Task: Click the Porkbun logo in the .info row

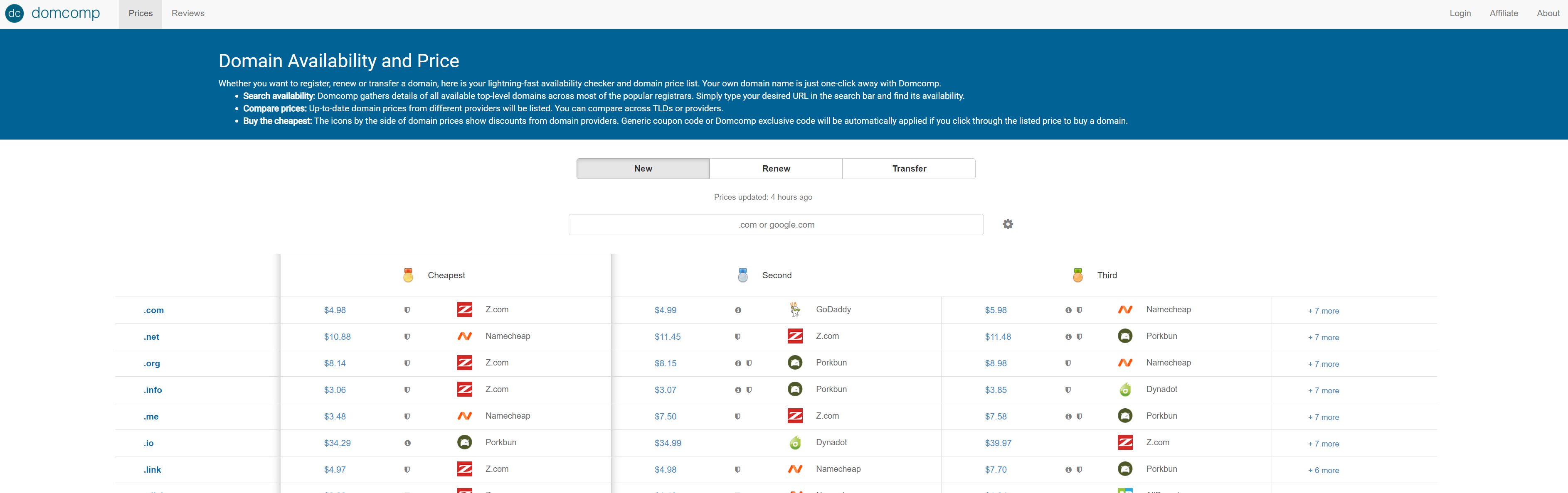Action: 795,390
